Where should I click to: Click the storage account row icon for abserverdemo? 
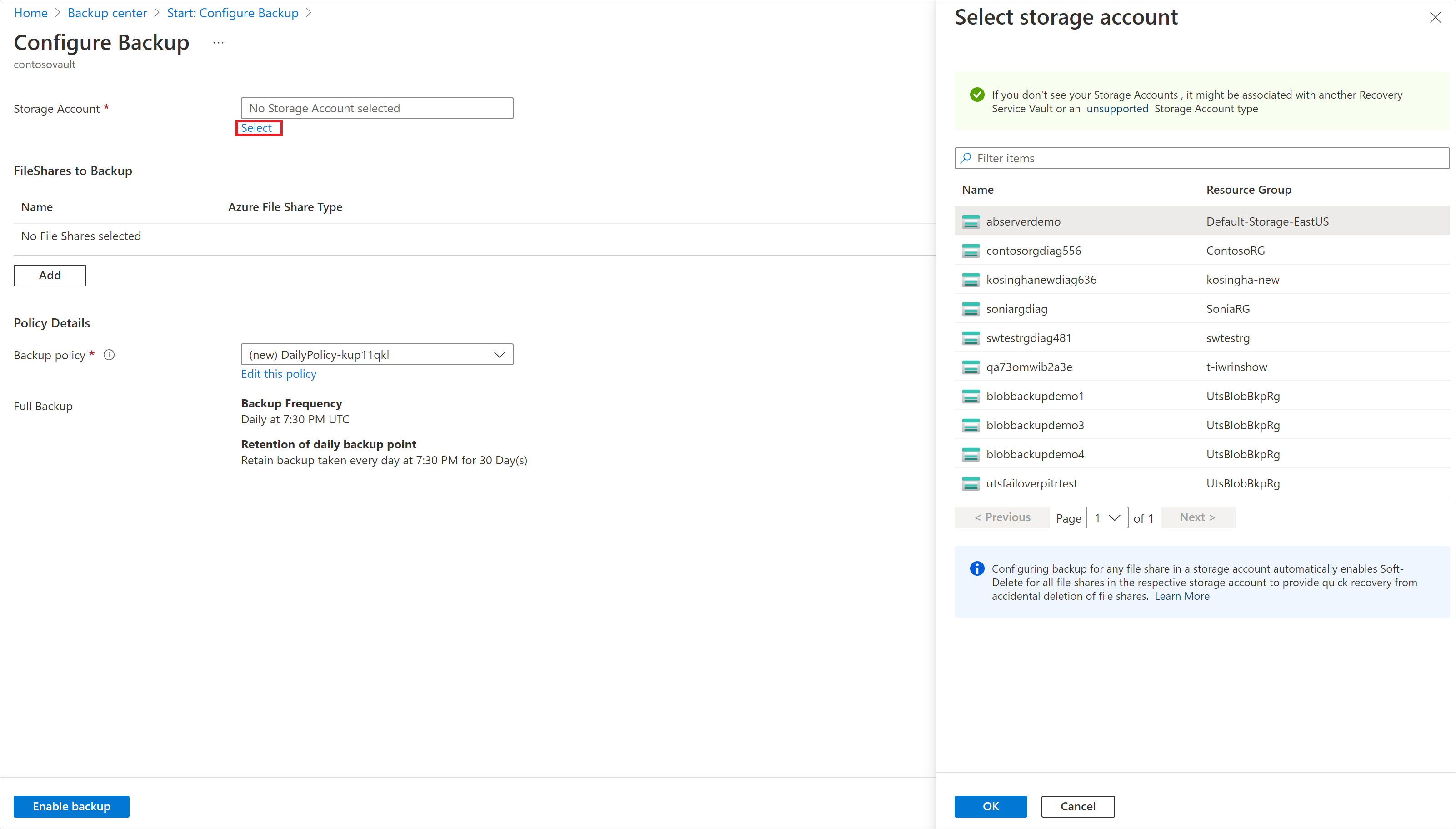click(969, 221)
